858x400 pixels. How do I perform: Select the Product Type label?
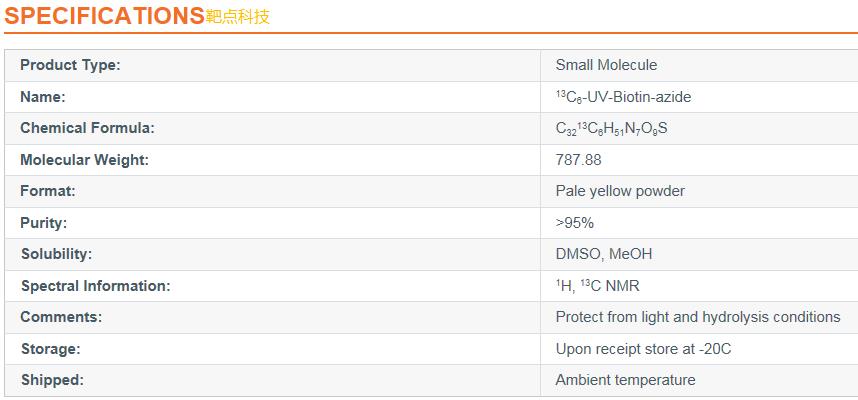pyautogui.click(x=70, y=65)
